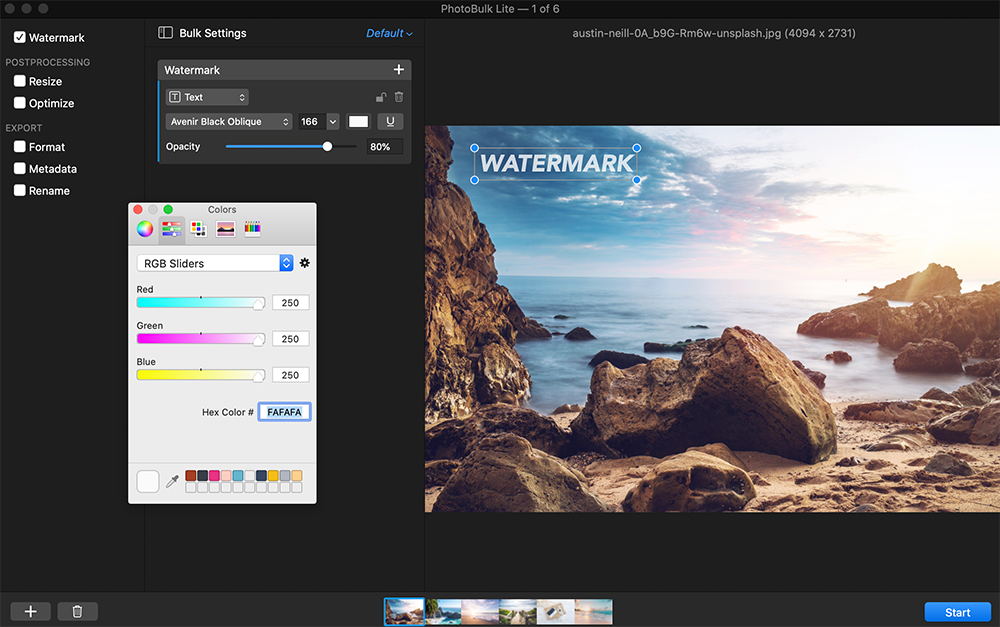Expand the font size 166 dropdown

(x=331, y=121)
